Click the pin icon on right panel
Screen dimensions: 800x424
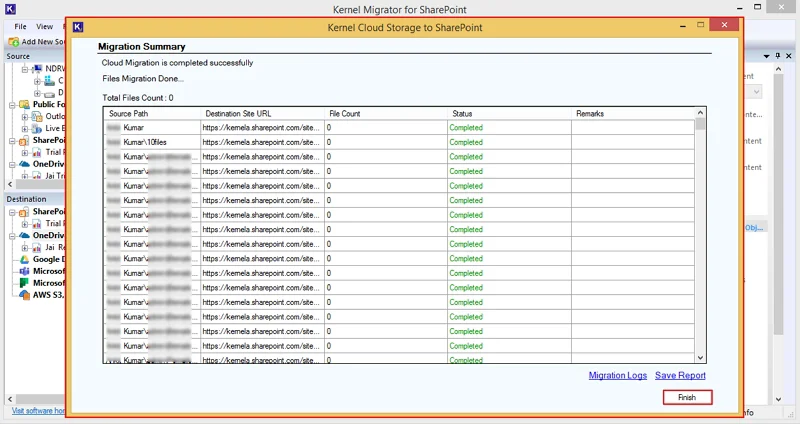(778, 56)
